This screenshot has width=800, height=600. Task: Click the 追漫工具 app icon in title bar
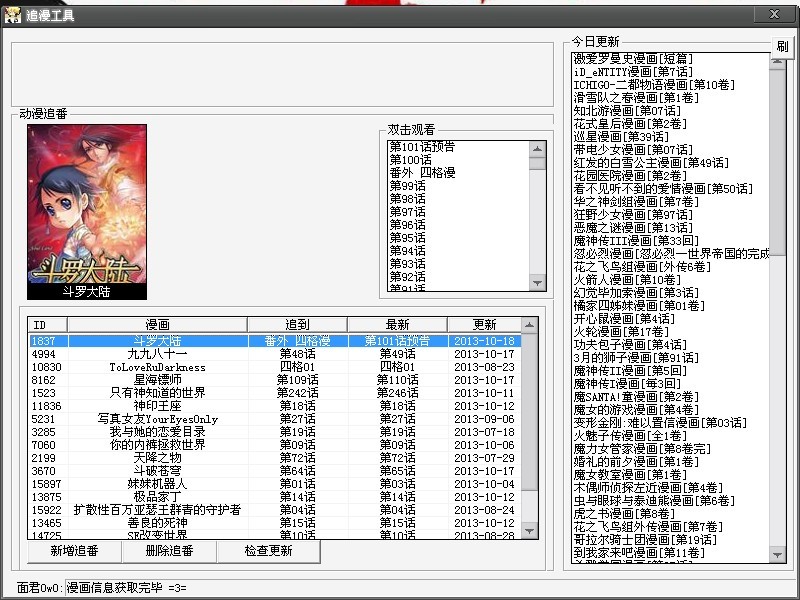tap(13, 15)
